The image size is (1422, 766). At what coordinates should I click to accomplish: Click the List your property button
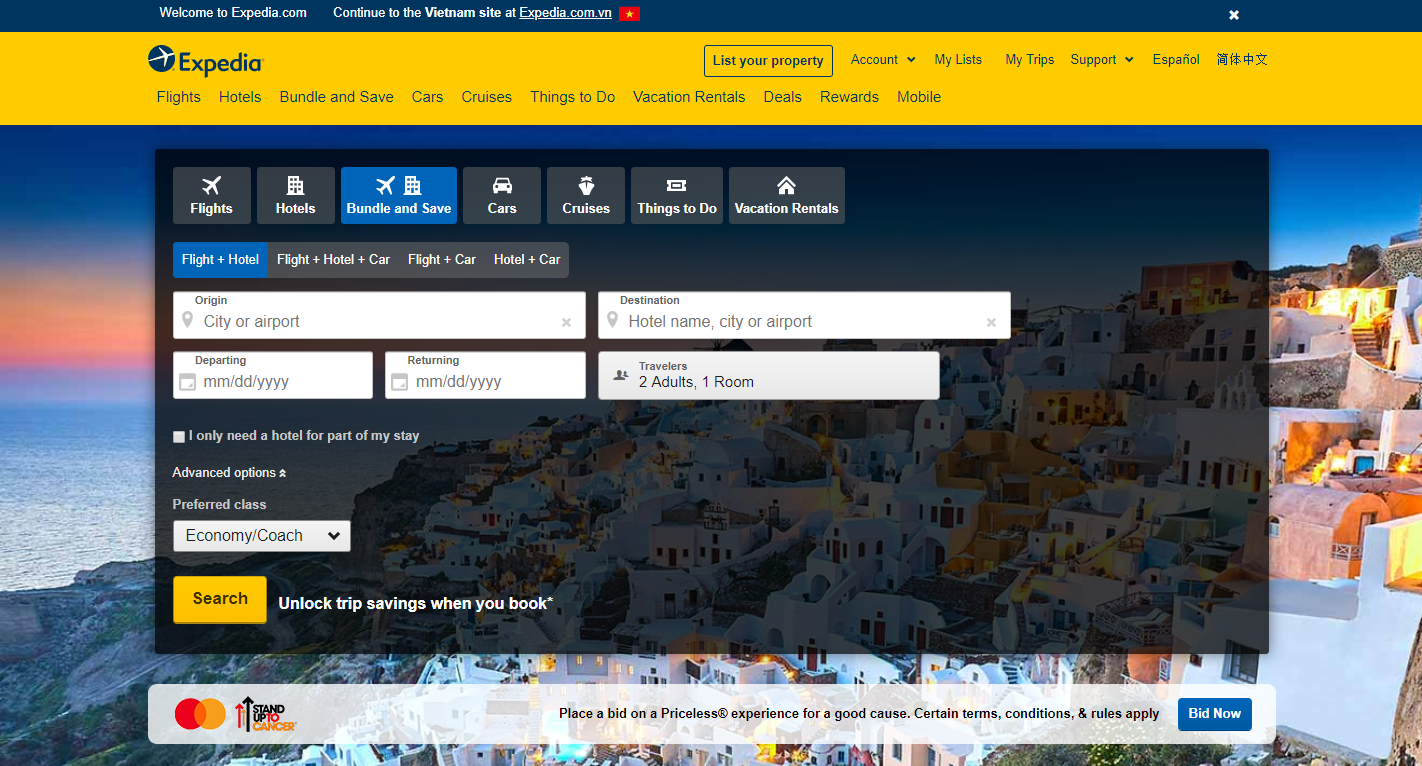(768, 61)
